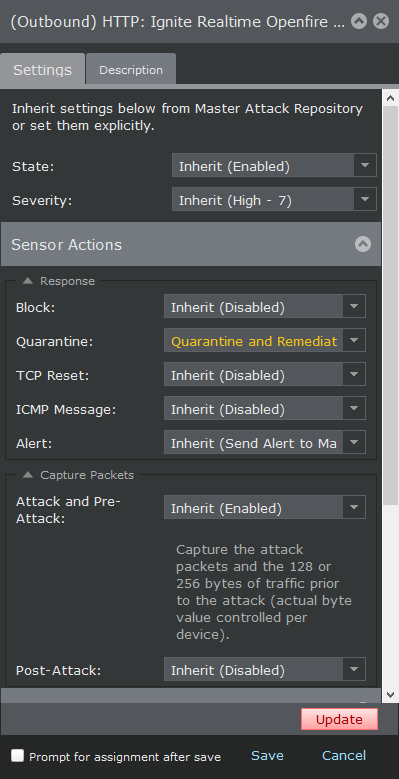The image size is (399, 779).
Task: Click the Save link
Action: [x=267, y=756]
